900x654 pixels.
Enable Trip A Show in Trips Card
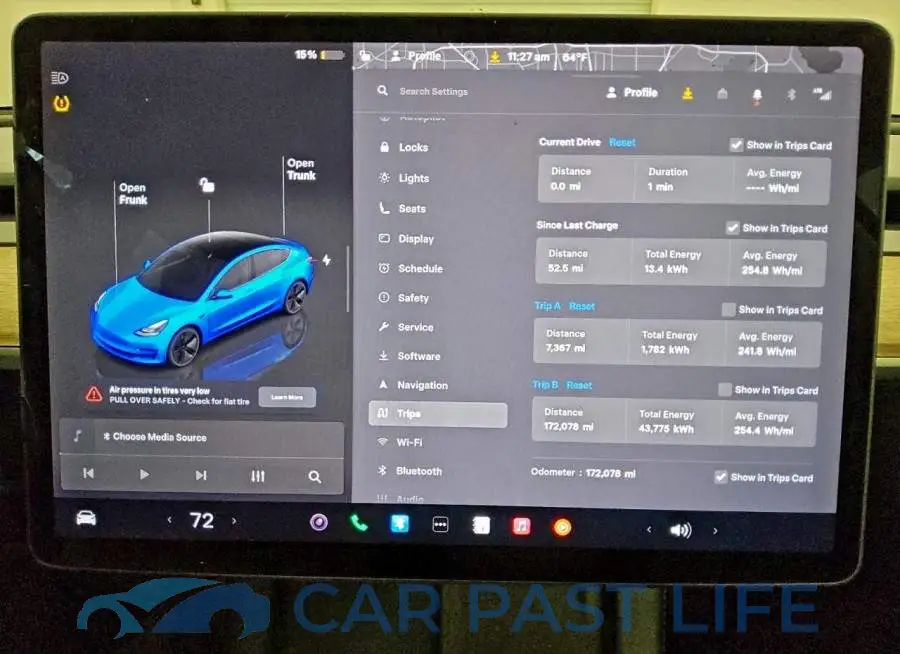[728, 310]
